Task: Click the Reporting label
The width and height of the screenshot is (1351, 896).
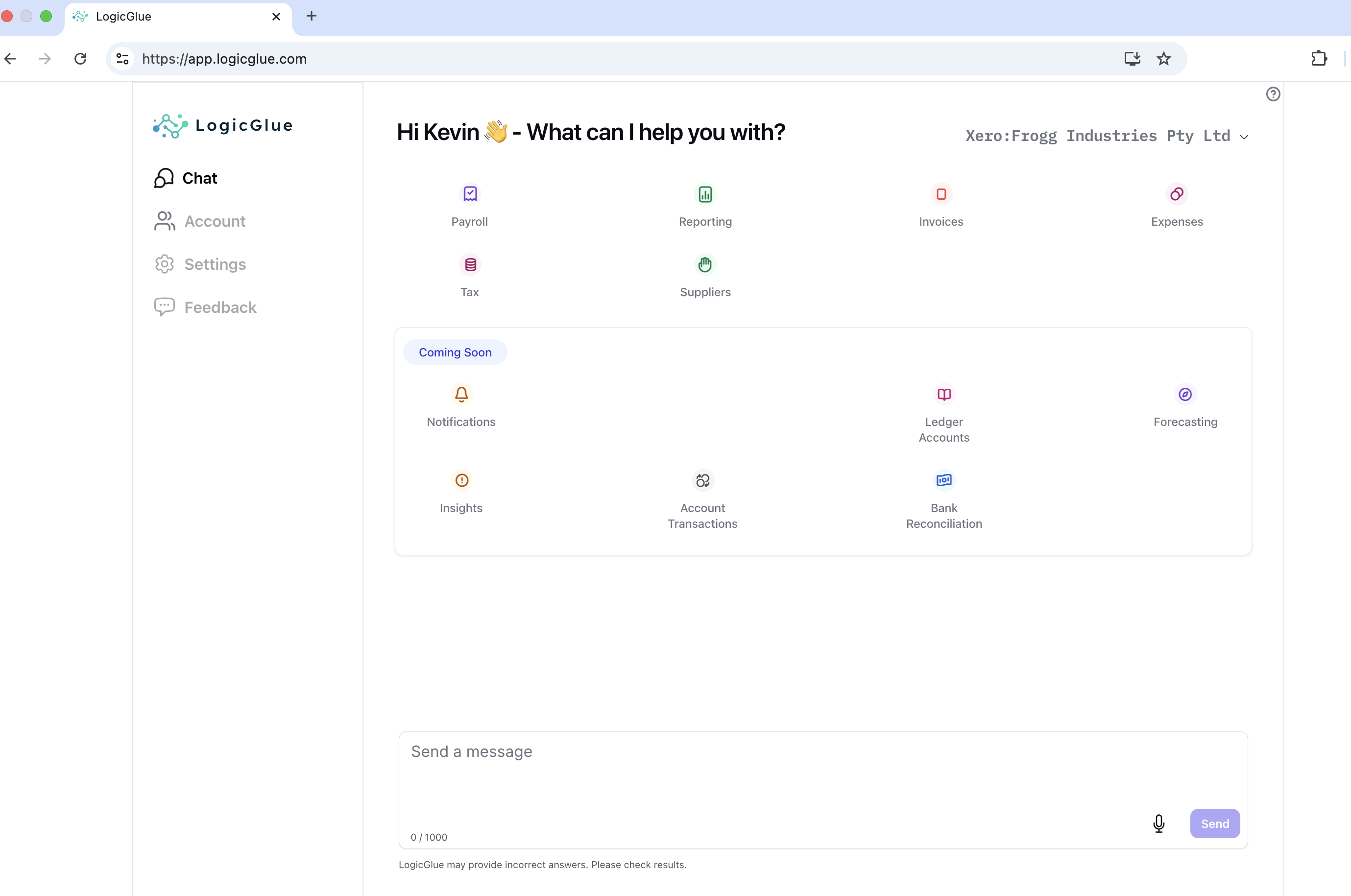Action: pos(705,222)
